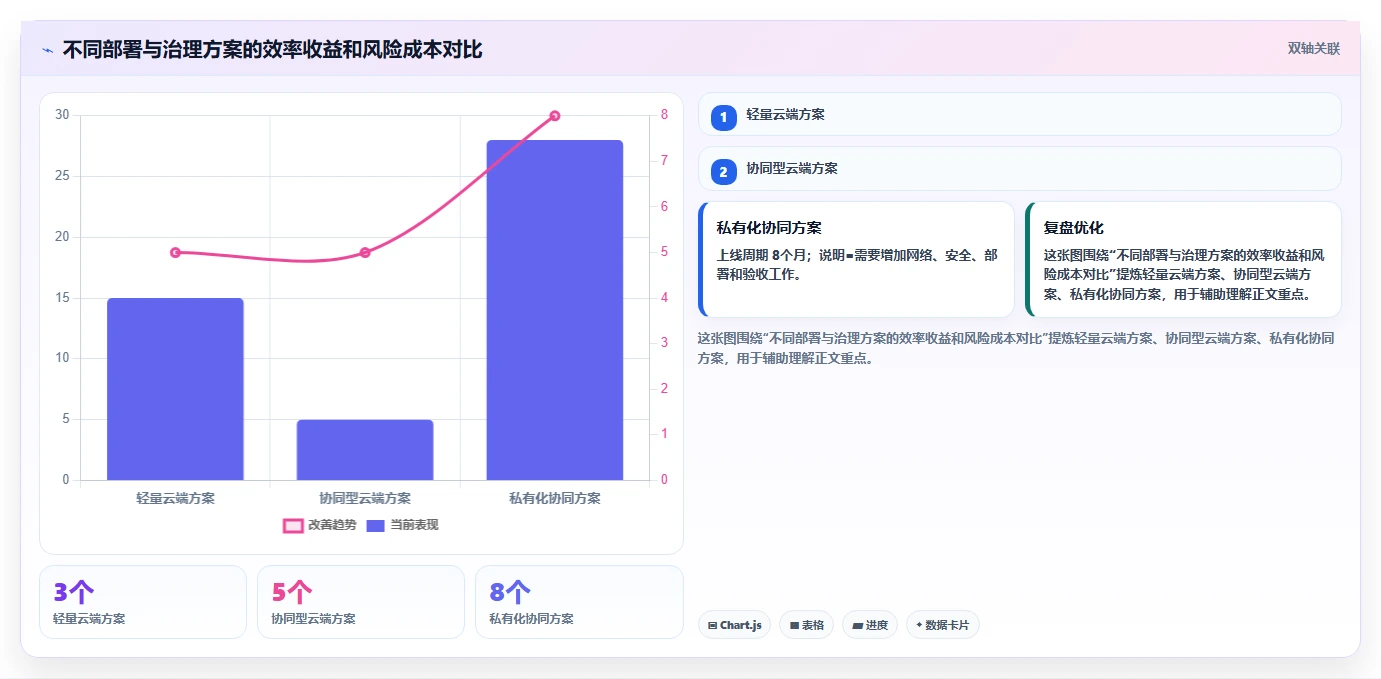Viewport: 1381px width, 679px height.
Task: Select the 5个 协同型云端方案 stat card
Action: tap(361, 602)
